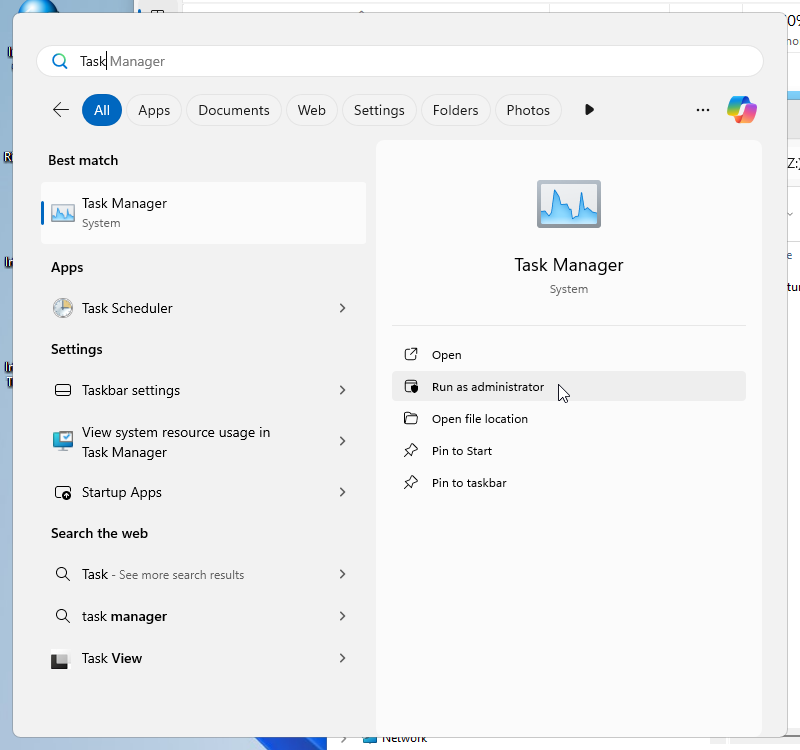Open Copilot via the colorful icon

[742, 110]
